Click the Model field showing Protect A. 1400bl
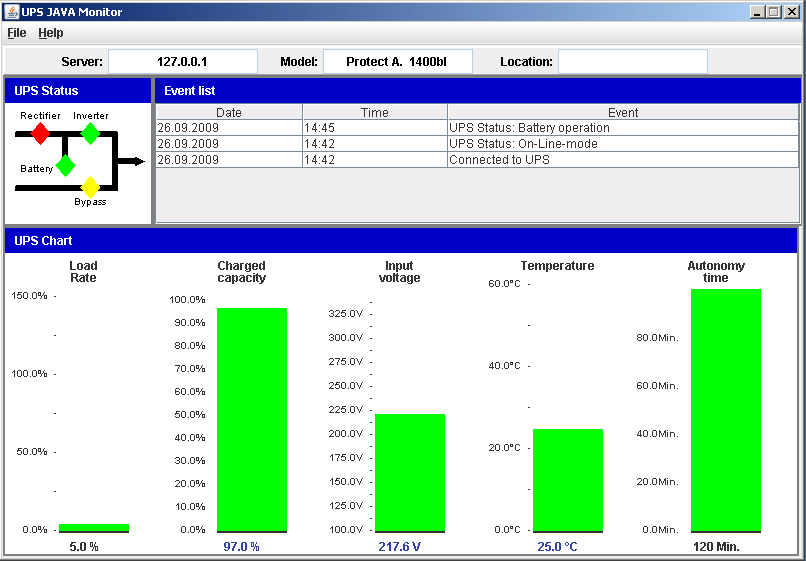The width and height of the screenshot is (806, 561). click(397, 62)
